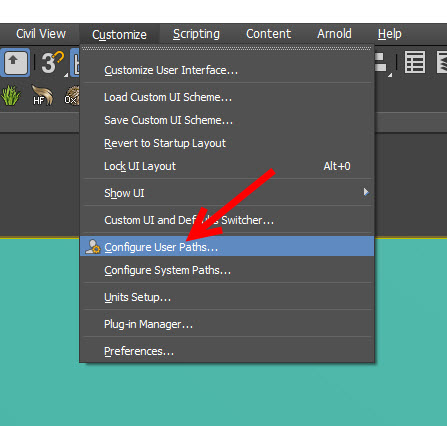Click the align toolbar icon with flyout
447x426 pixels.
383,63
